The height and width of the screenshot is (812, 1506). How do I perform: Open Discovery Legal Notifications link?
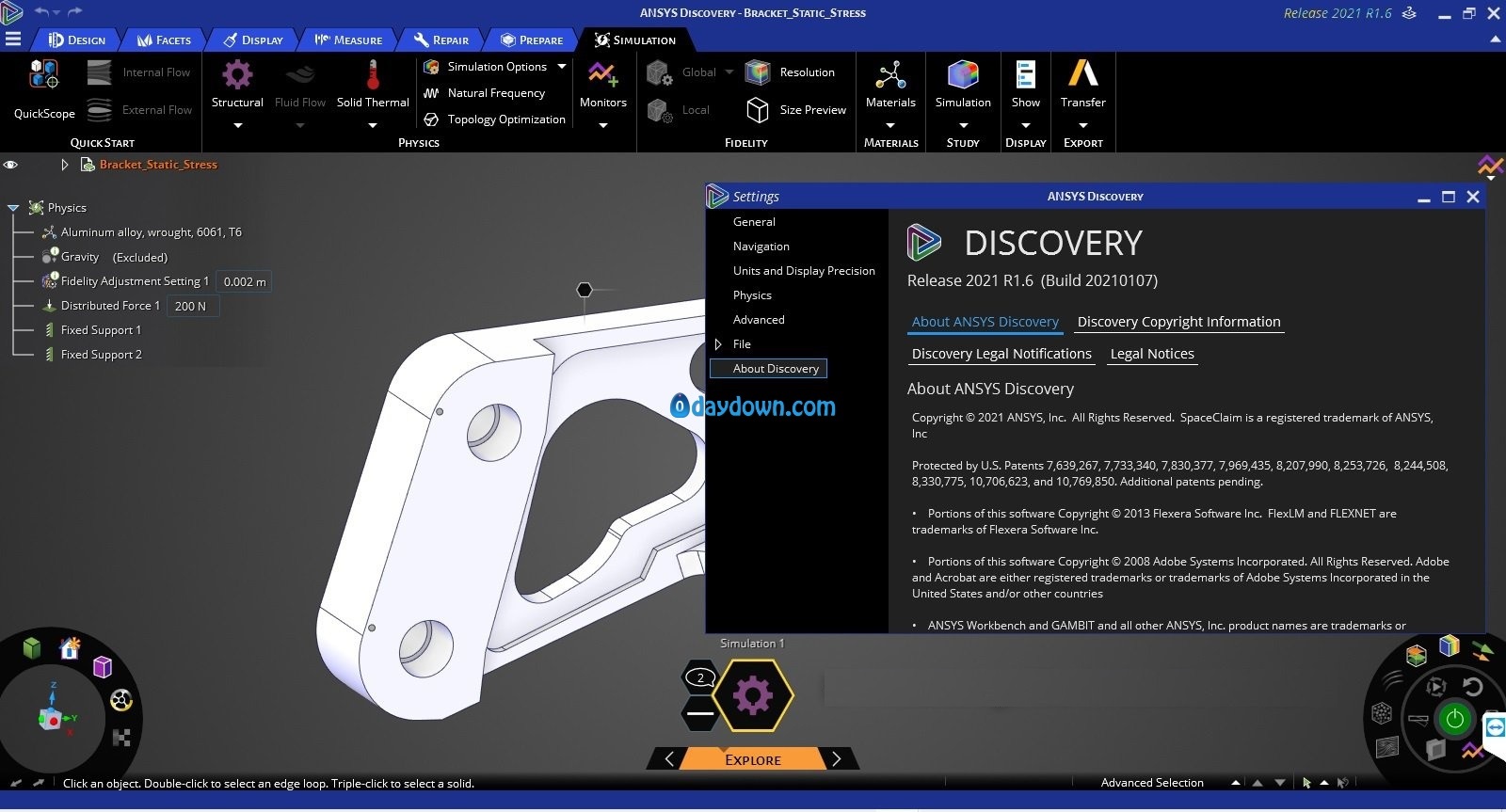pos(1001,354)
